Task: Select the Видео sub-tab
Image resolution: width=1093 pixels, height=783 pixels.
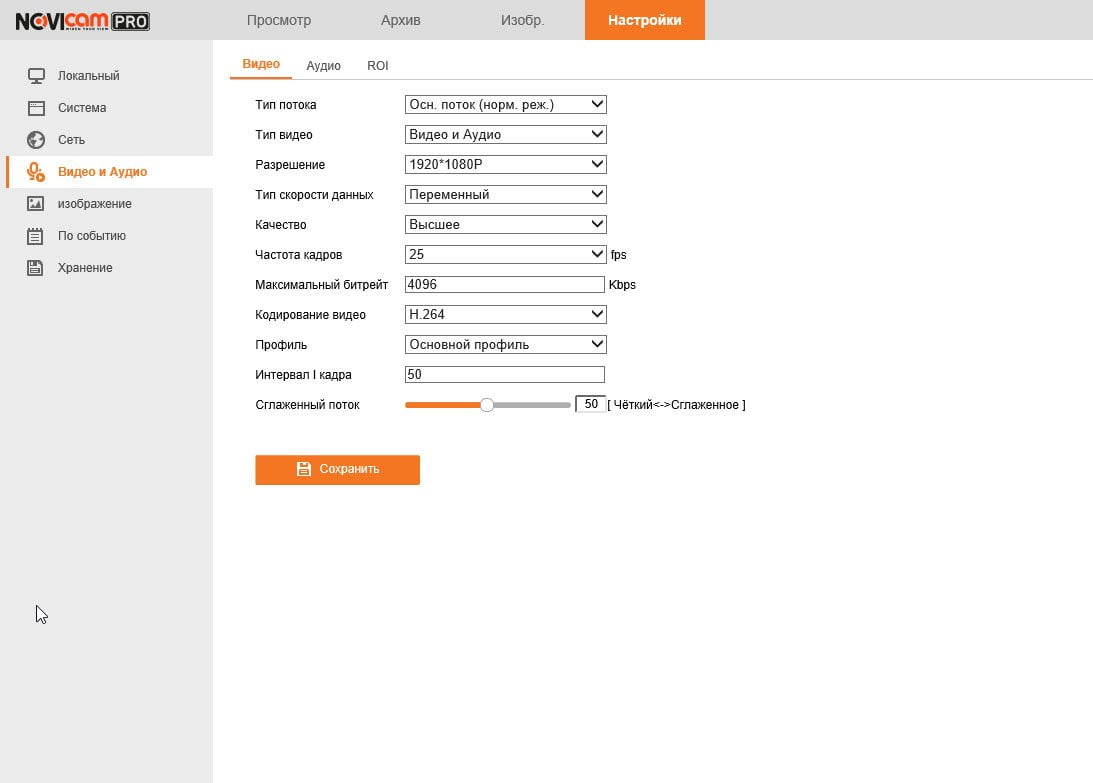Action: (261, 64)
